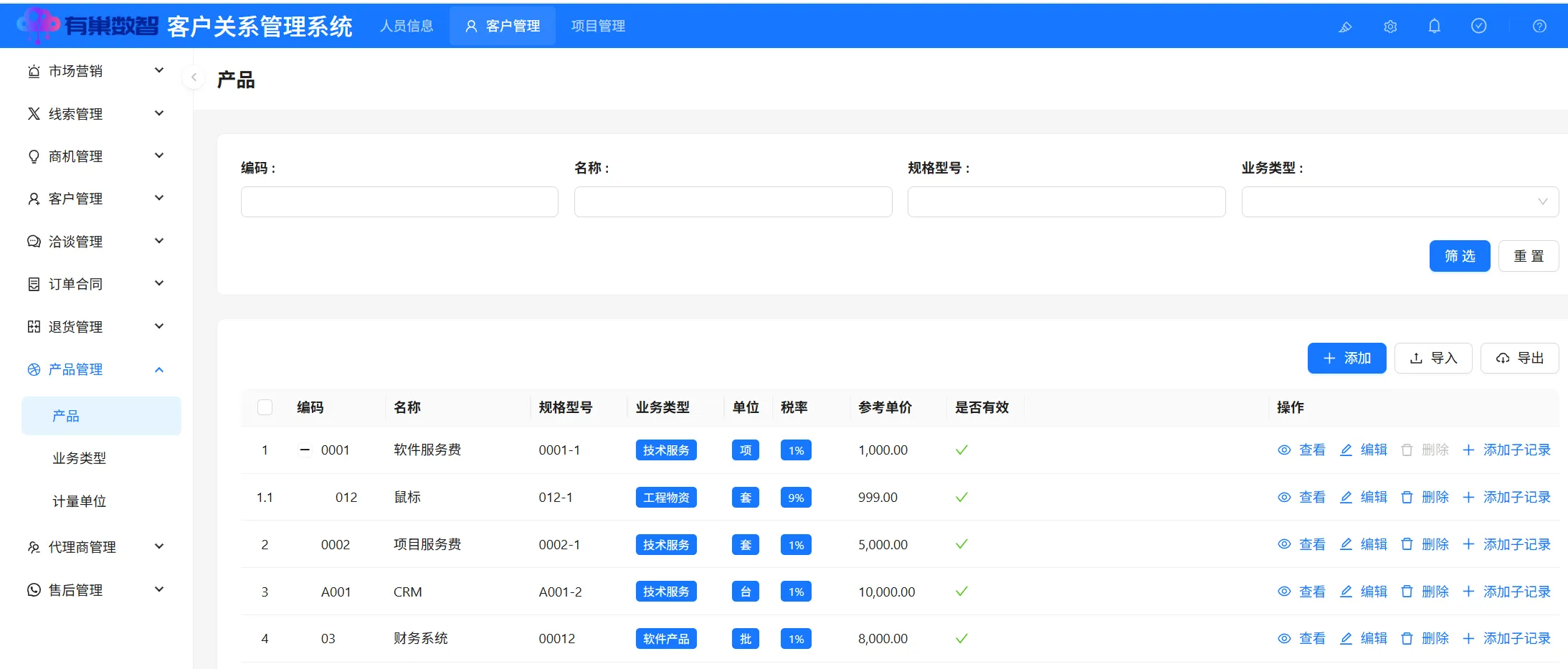Open the notifications bell icon
Viewport: 1568px width, 669px height.
tap(1435, 27)
